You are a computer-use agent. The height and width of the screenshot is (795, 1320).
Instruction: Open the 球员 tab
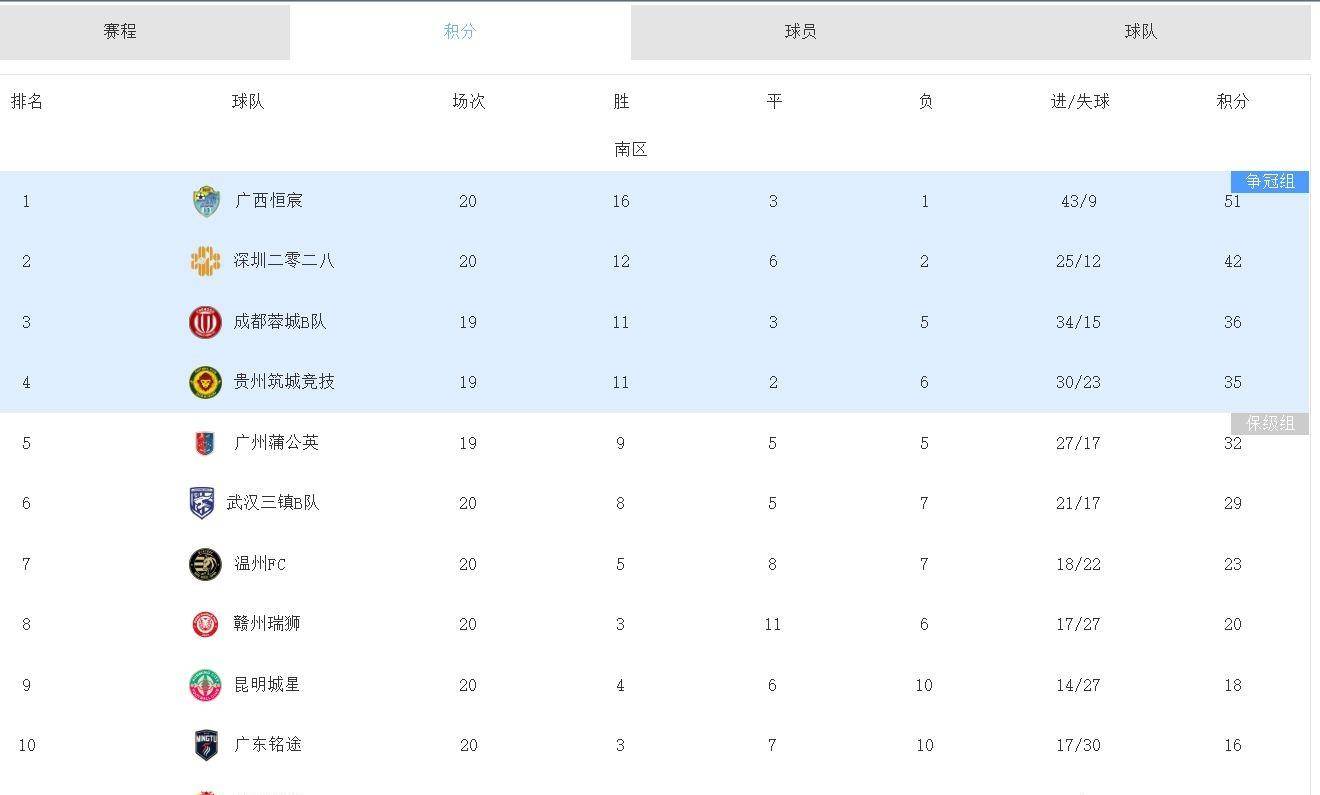[x=800, y=31]
